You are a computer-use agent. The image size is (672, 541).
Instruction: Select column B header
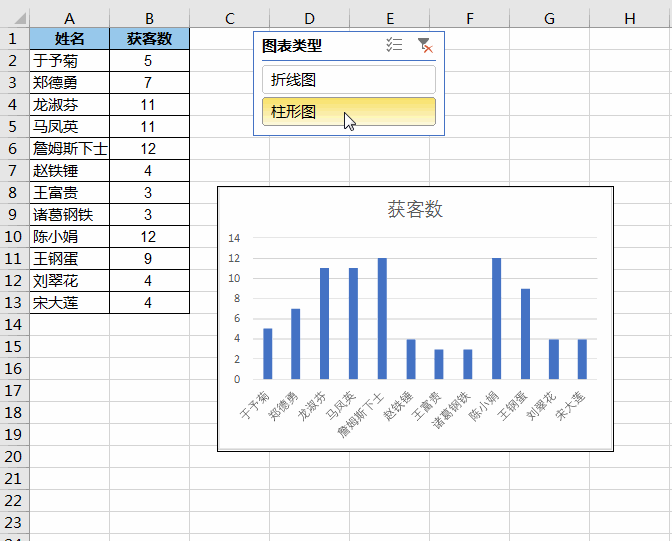149,18
